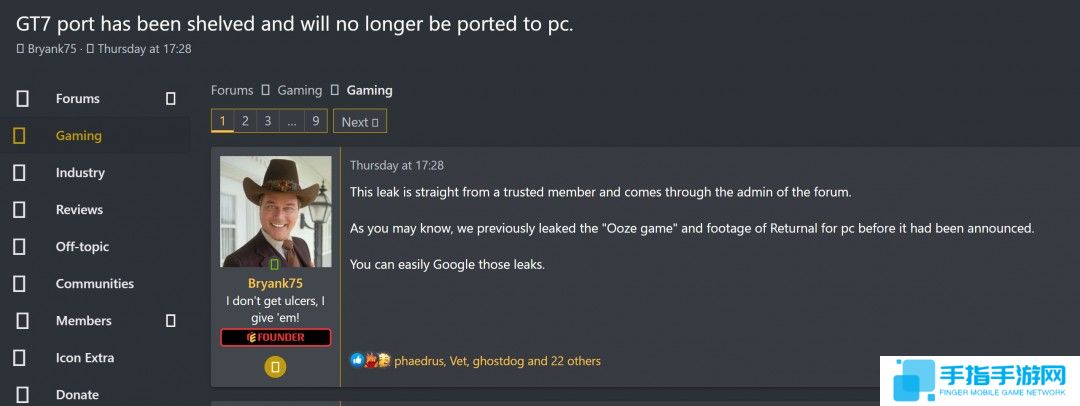Click the gold badge under Bryank75's avatar
This screenshot has width=1080, height=406.
pyautogui.click(x=275, y=367)
